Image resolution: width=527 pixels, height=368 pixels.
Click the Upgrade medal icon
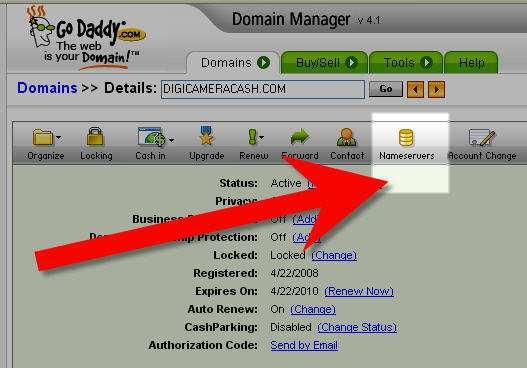point(206,136)
